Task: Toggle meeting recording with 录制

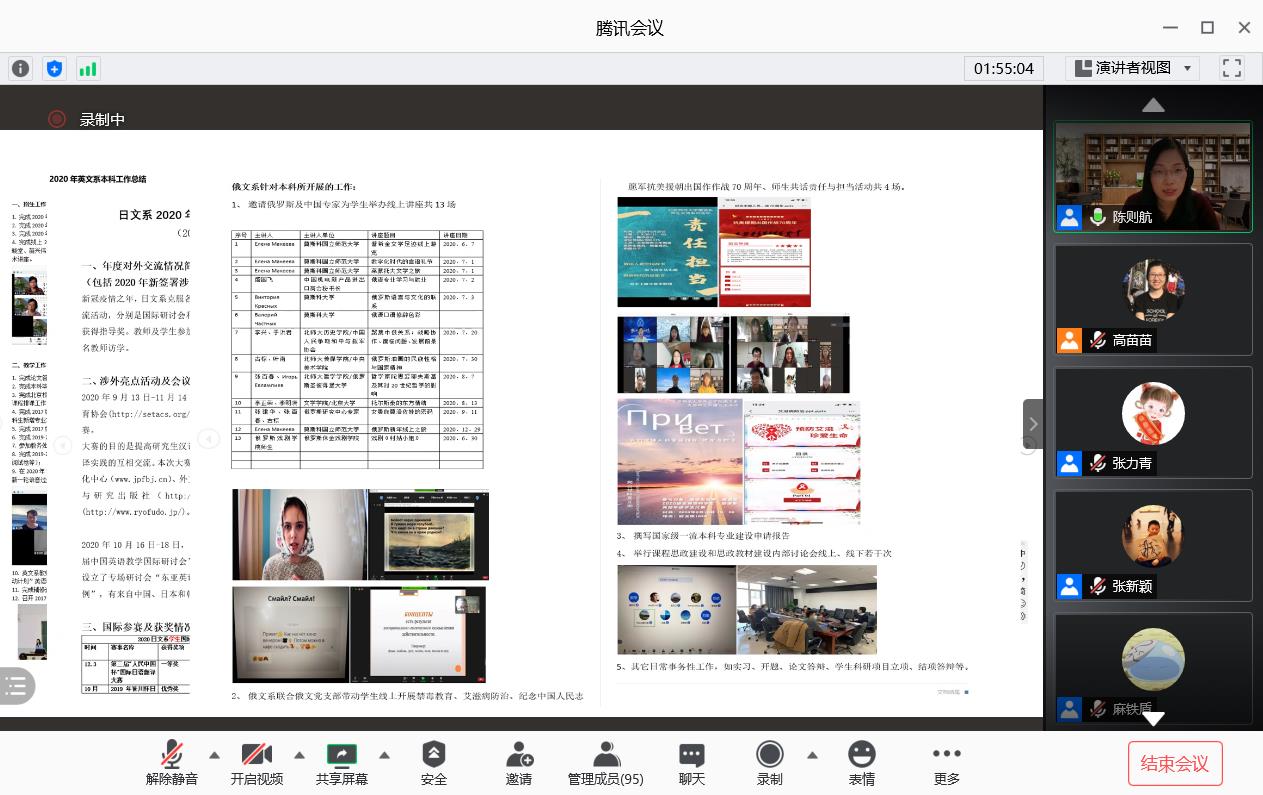Action: (769, 763)
